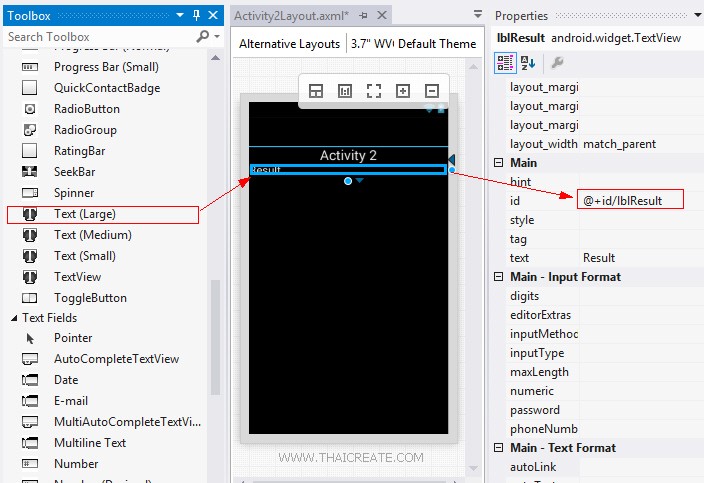This screenshot has width=704, height=483.
Task: Click the Activity 2 title in the designer
Action: click(348, 155)
